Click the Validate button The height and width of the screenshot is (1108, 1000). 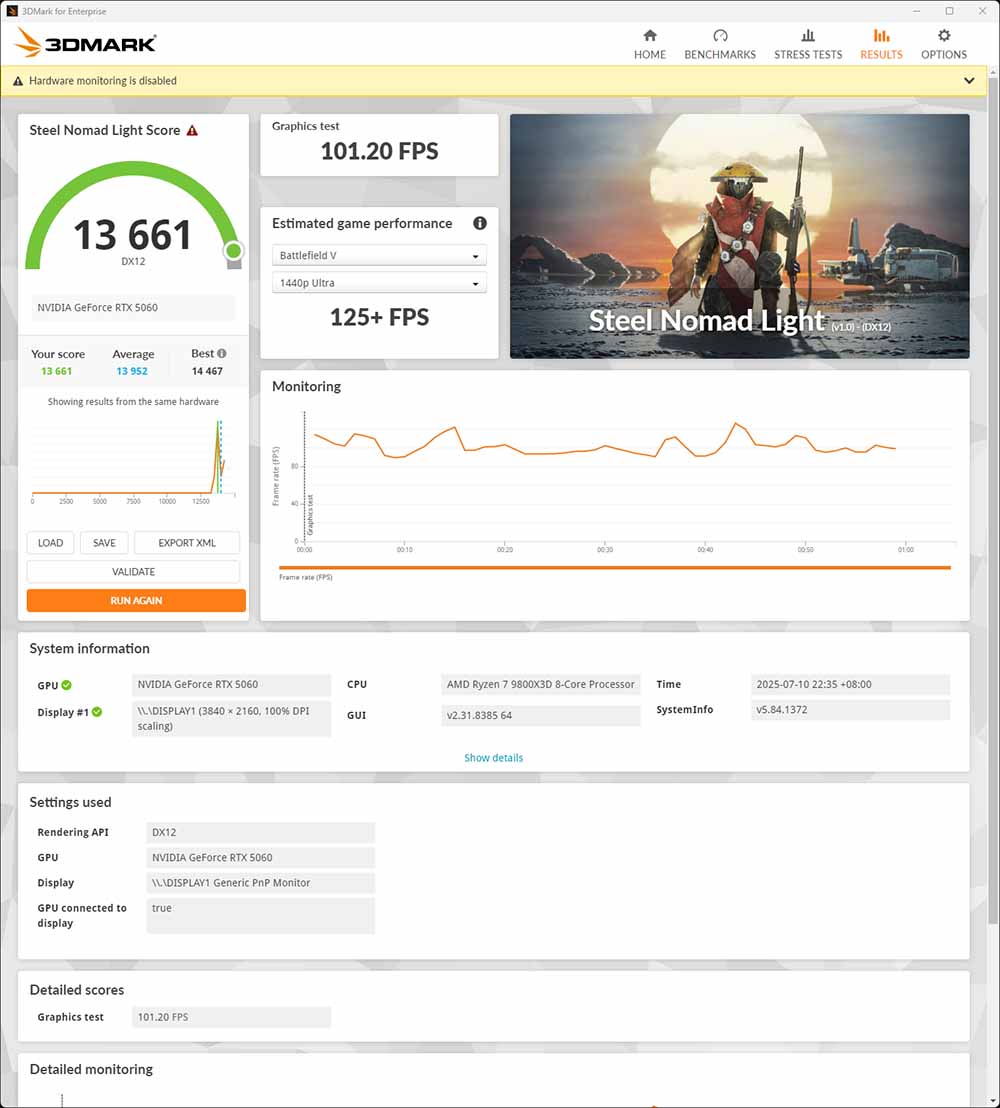133,572
